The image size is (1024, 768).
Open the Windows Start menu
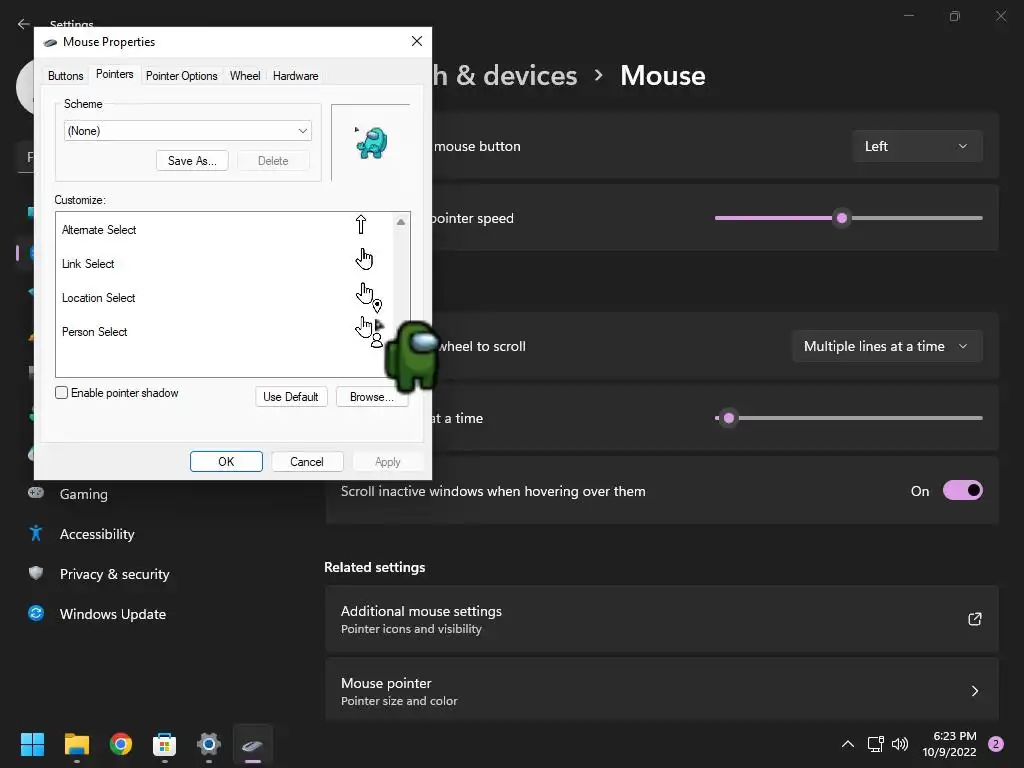(32, 744)
